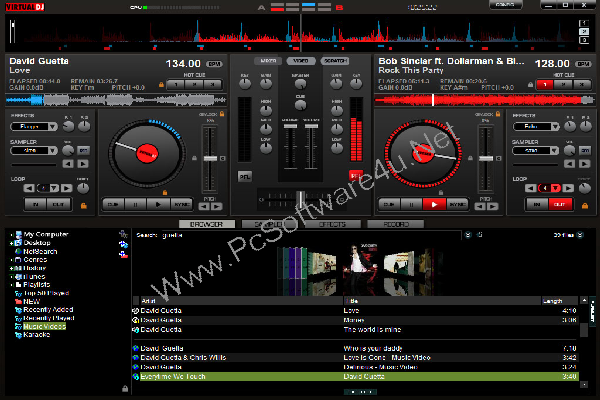Select the Recently Added folder
The height and width of the screenshot is (400, 600).
(x=48, y=310)
